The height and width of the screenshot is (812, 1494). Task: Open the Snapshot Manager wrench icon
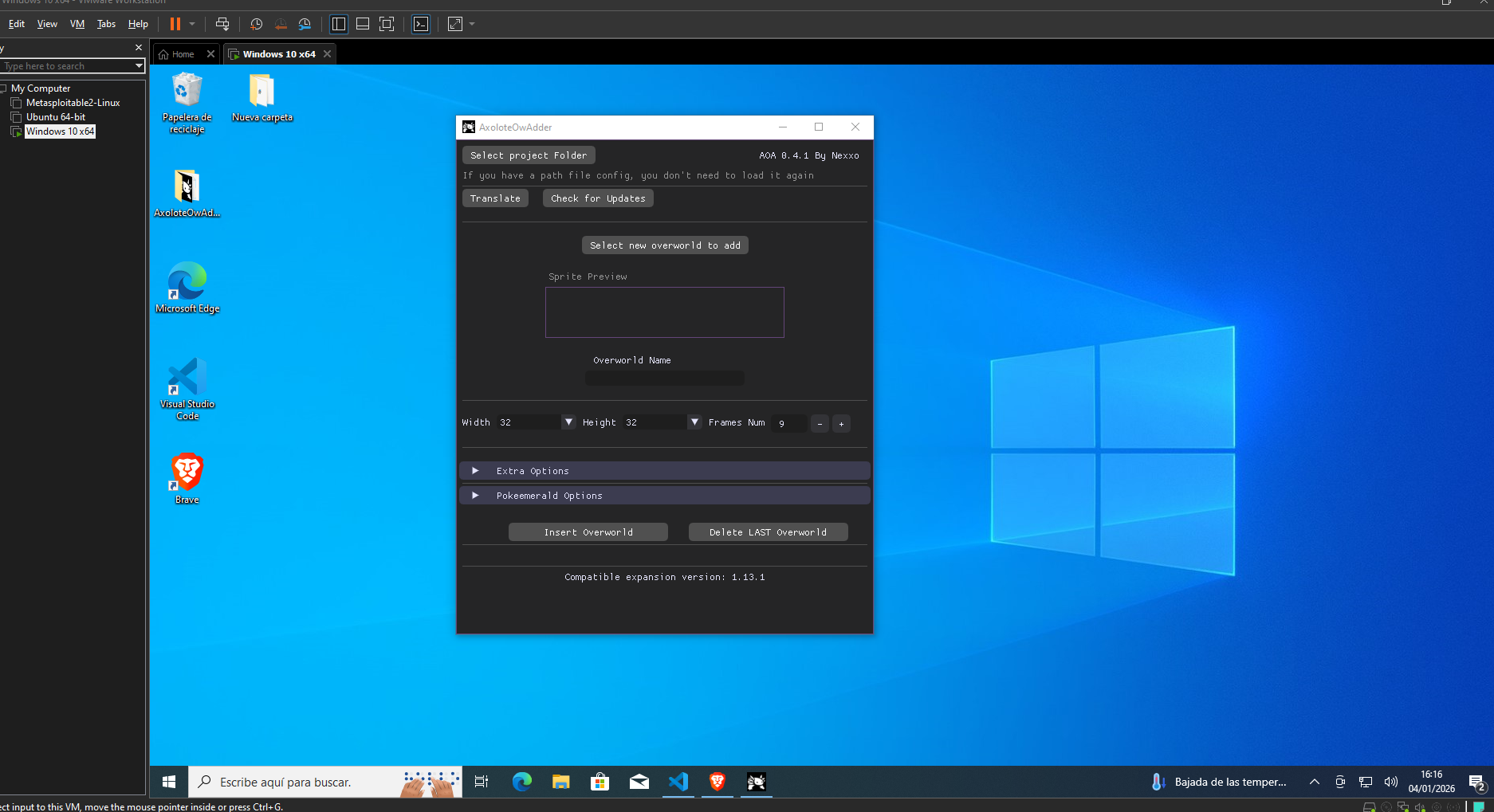305,24
